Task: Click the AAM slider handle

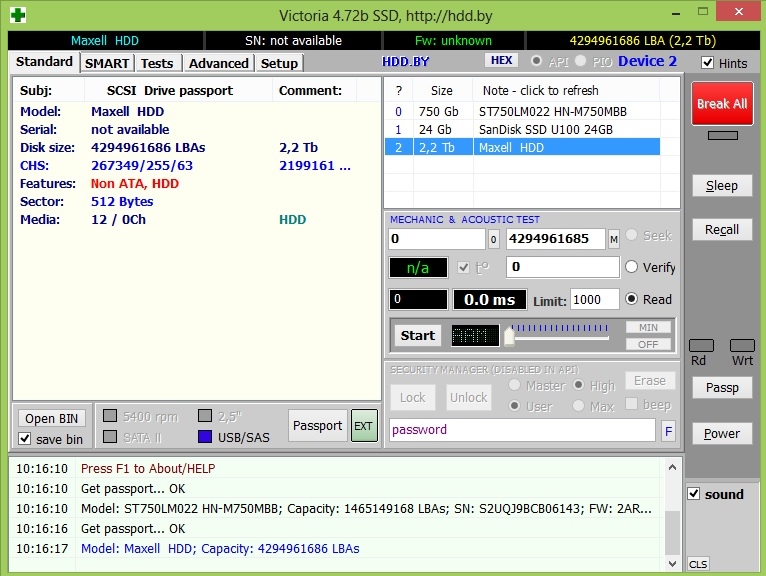Action: pyautogui.click(x=509, y=336)
